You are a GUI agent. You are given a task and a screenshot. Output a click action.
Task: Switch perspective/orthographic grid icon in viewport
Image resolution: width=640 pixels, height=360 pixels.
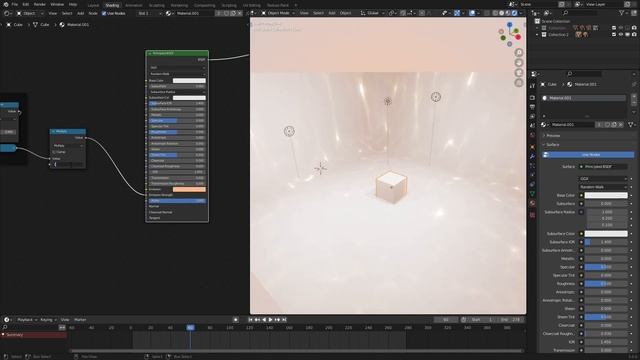tap(519, 83)
